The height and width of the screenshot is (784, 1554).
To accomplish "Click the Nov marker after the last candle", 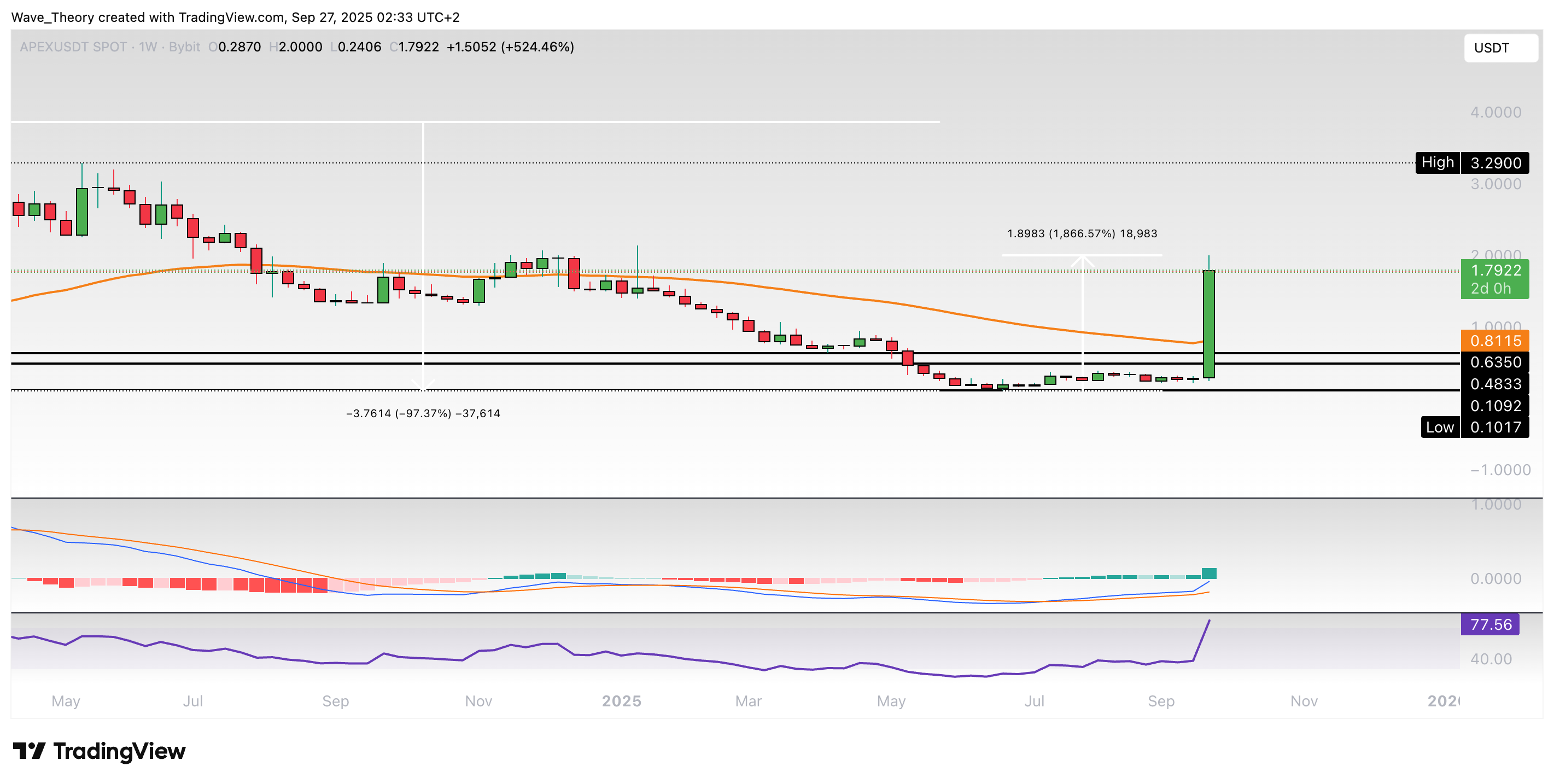I will pos(1304,701).
